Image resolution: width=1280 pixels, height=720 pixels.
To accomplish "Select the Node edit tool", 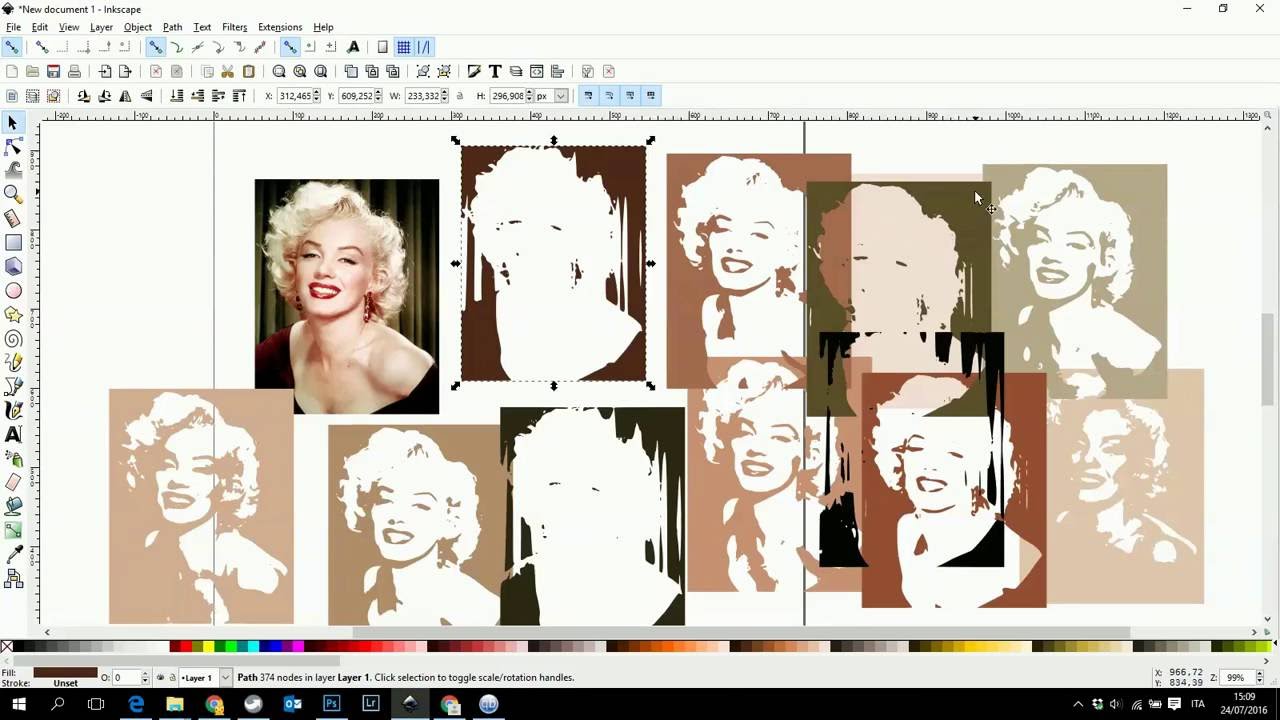I will (x=13, y=146).
